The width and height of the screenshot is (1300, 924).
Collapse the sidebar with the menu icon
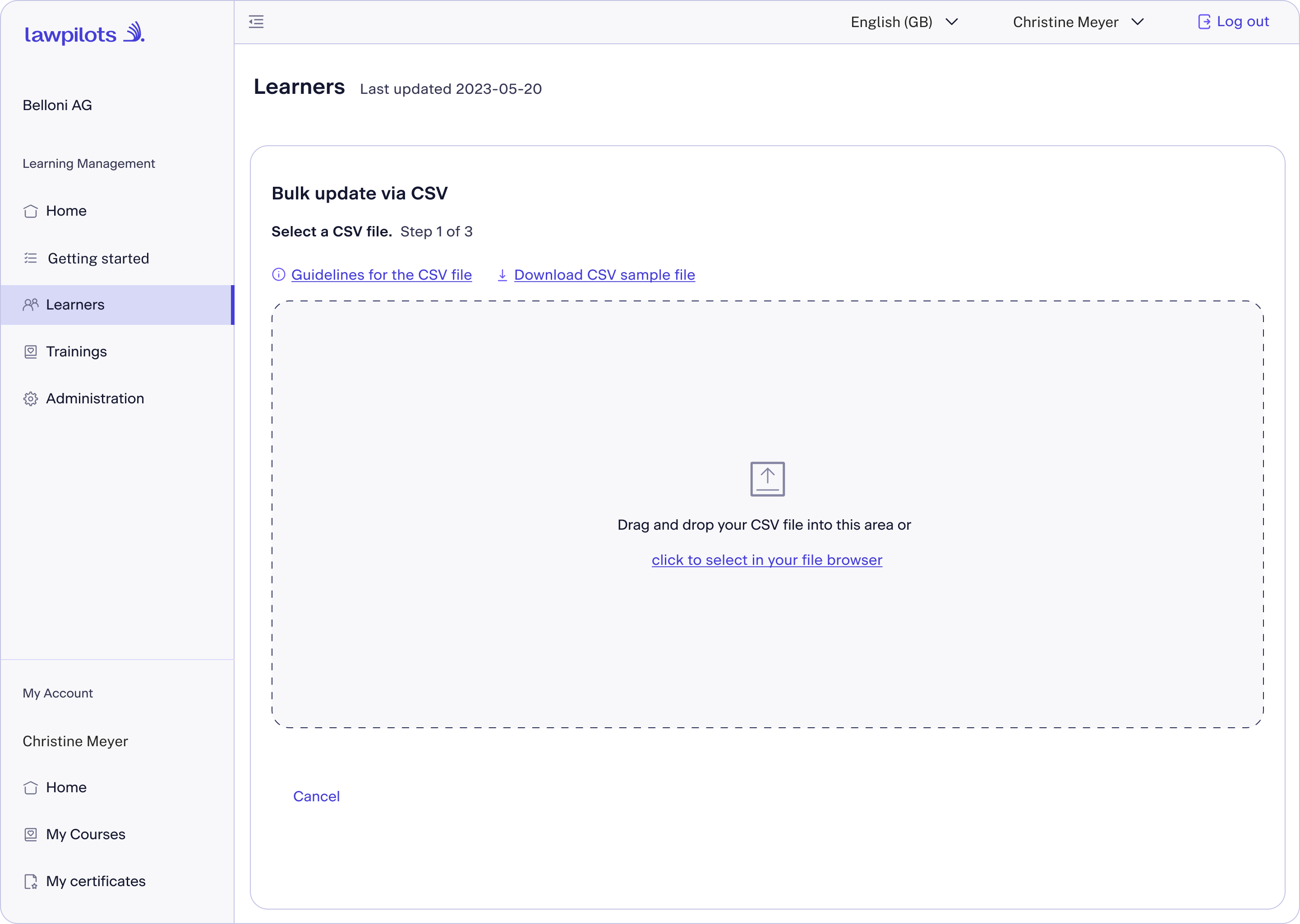[x=257, y=22]
